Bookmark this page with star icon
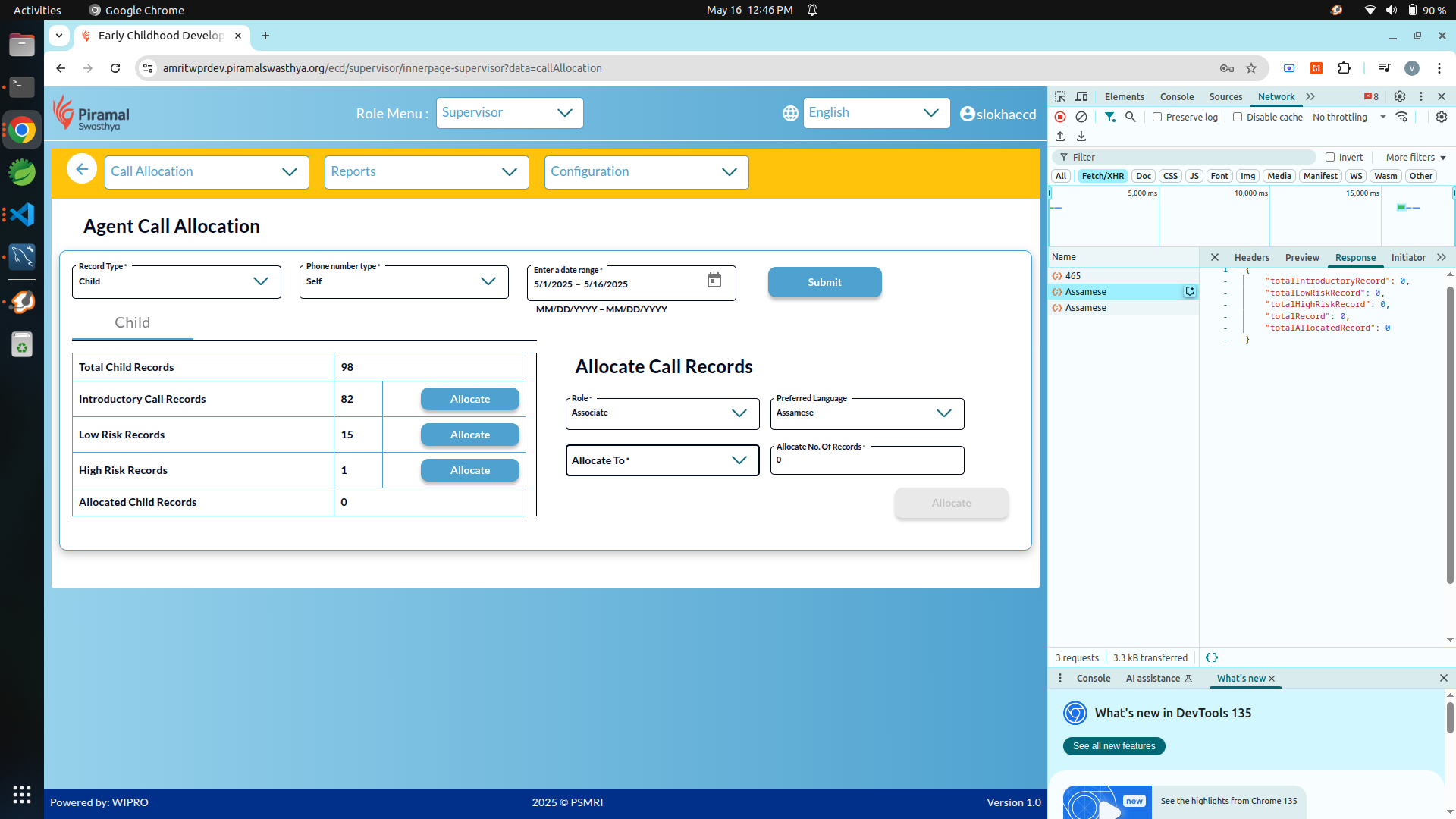Image resolution: width=1456 pixels, height=819 pixels. pyautogui.click(x=1251, y=68)
